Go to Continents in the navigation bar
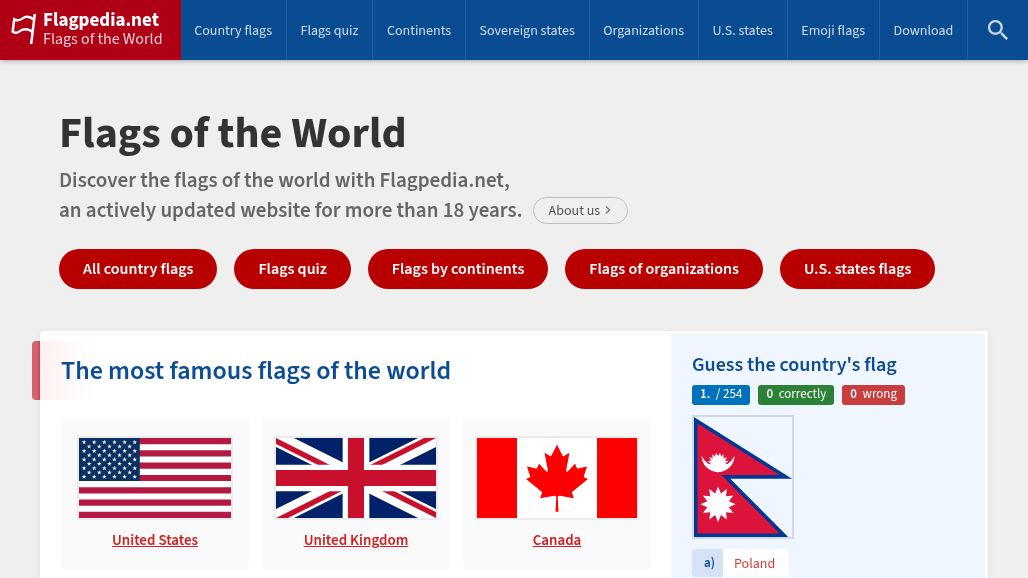The height and width of the screenshot is (578, 1028). pyautogui.click(x=419, y=30)
